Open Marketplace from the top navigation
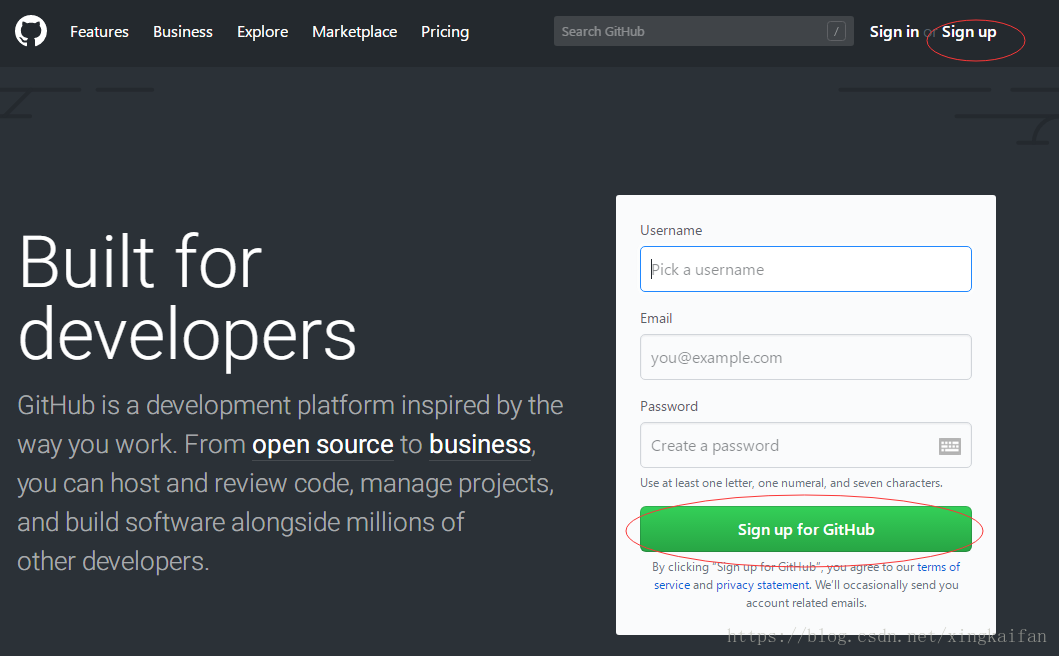 coord(355,32)
